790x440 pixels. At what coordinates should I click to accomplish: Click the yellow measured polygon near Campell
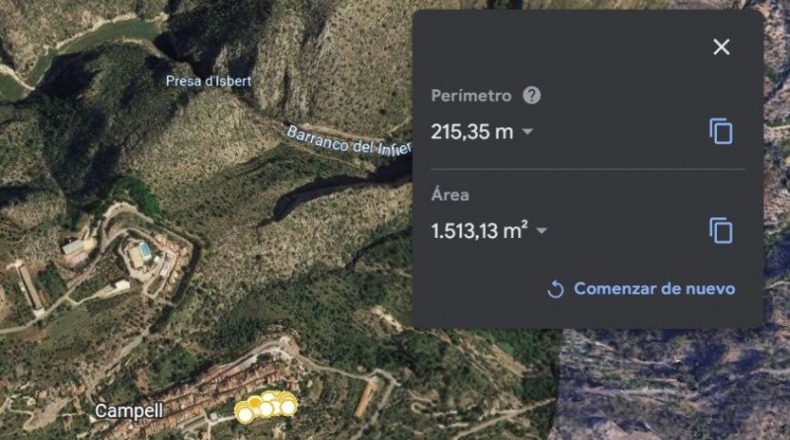[x=266, y=406]
